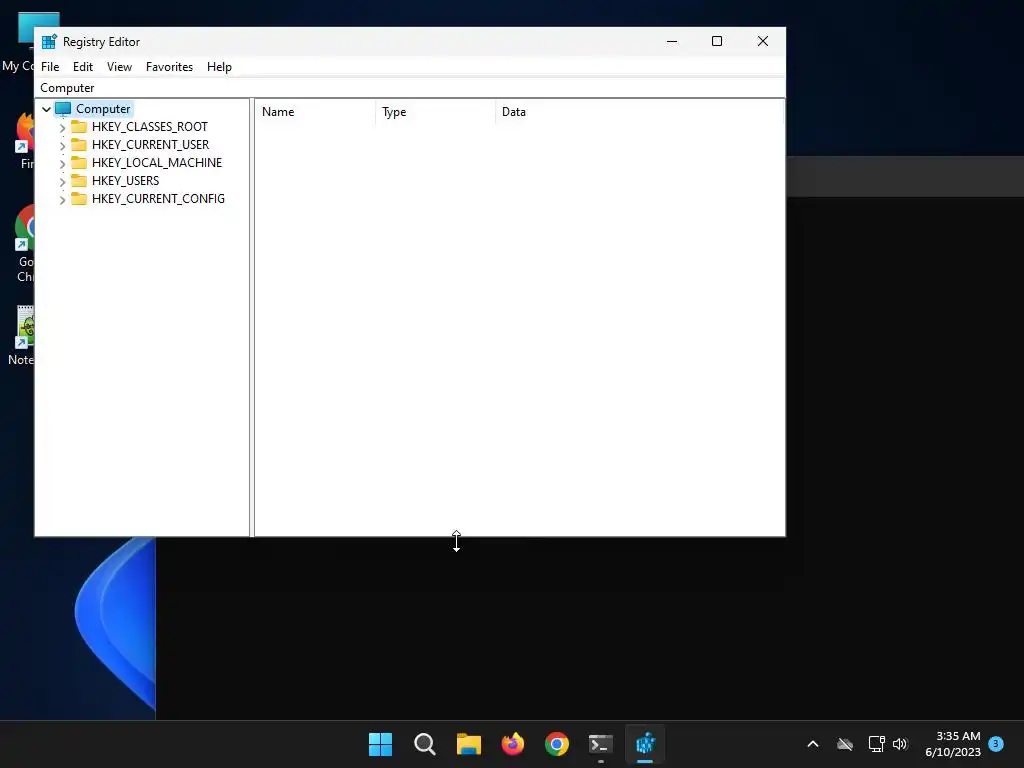
Task: Open the Help menu
Action: (x=219, y=67)
